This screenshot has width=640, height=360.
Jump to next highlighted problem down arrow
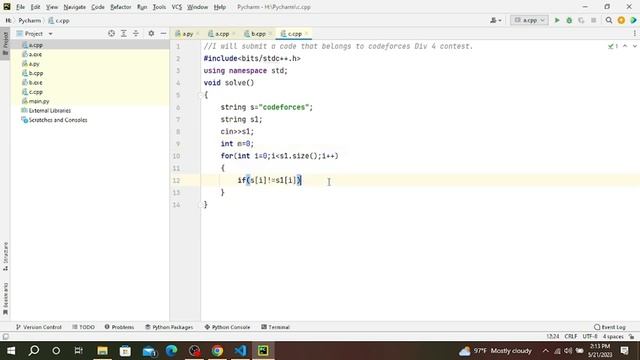click(634, 46)
